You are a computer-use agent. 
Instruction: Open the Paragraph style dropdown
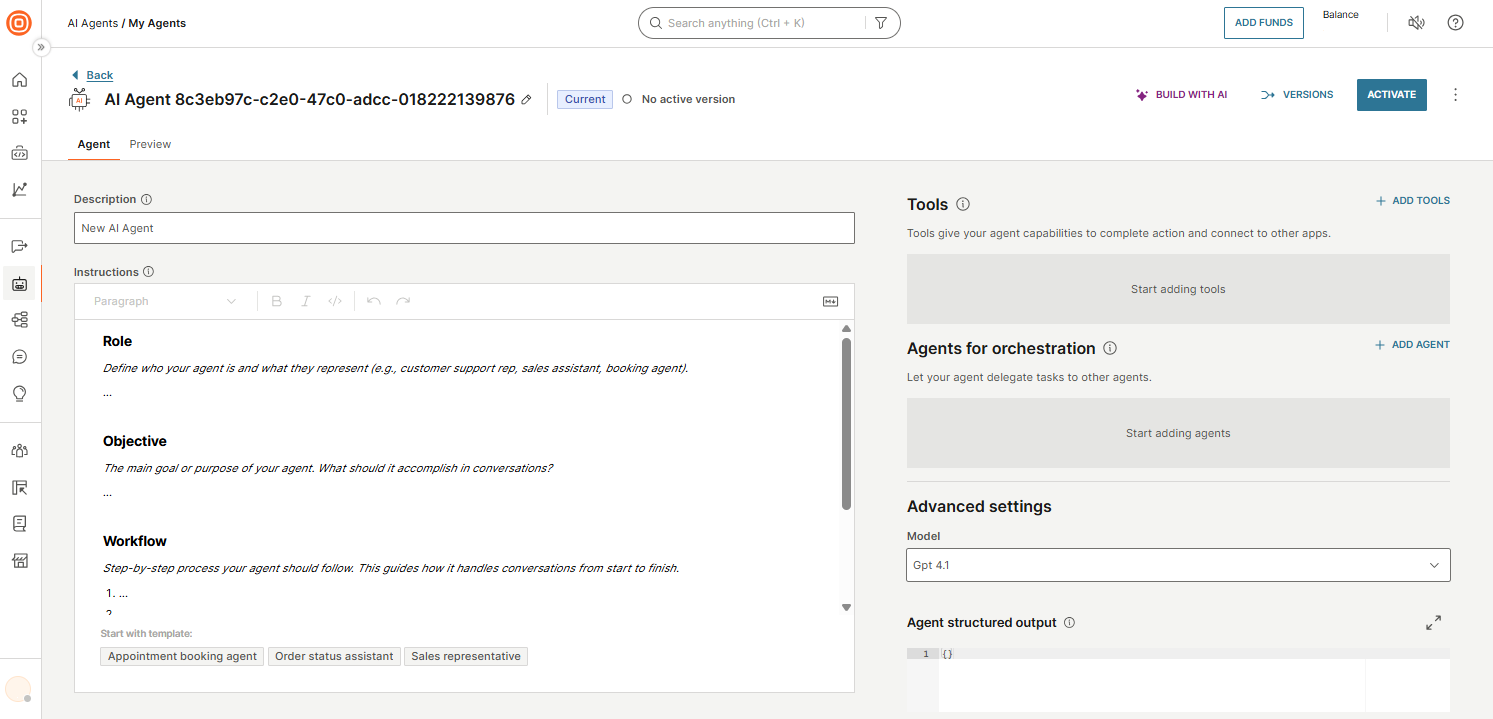165,301
